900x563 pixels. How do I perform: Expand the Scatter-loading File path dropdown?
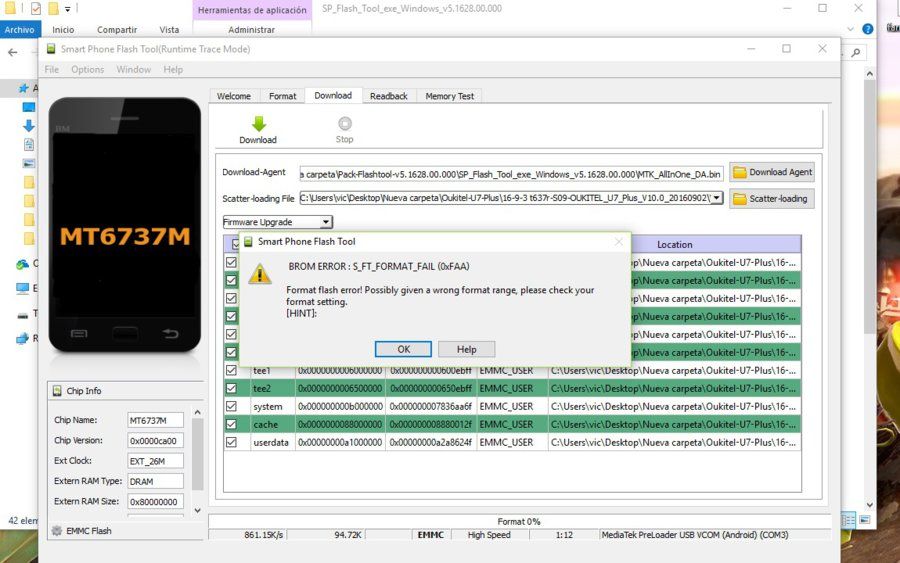pos(716,198)
